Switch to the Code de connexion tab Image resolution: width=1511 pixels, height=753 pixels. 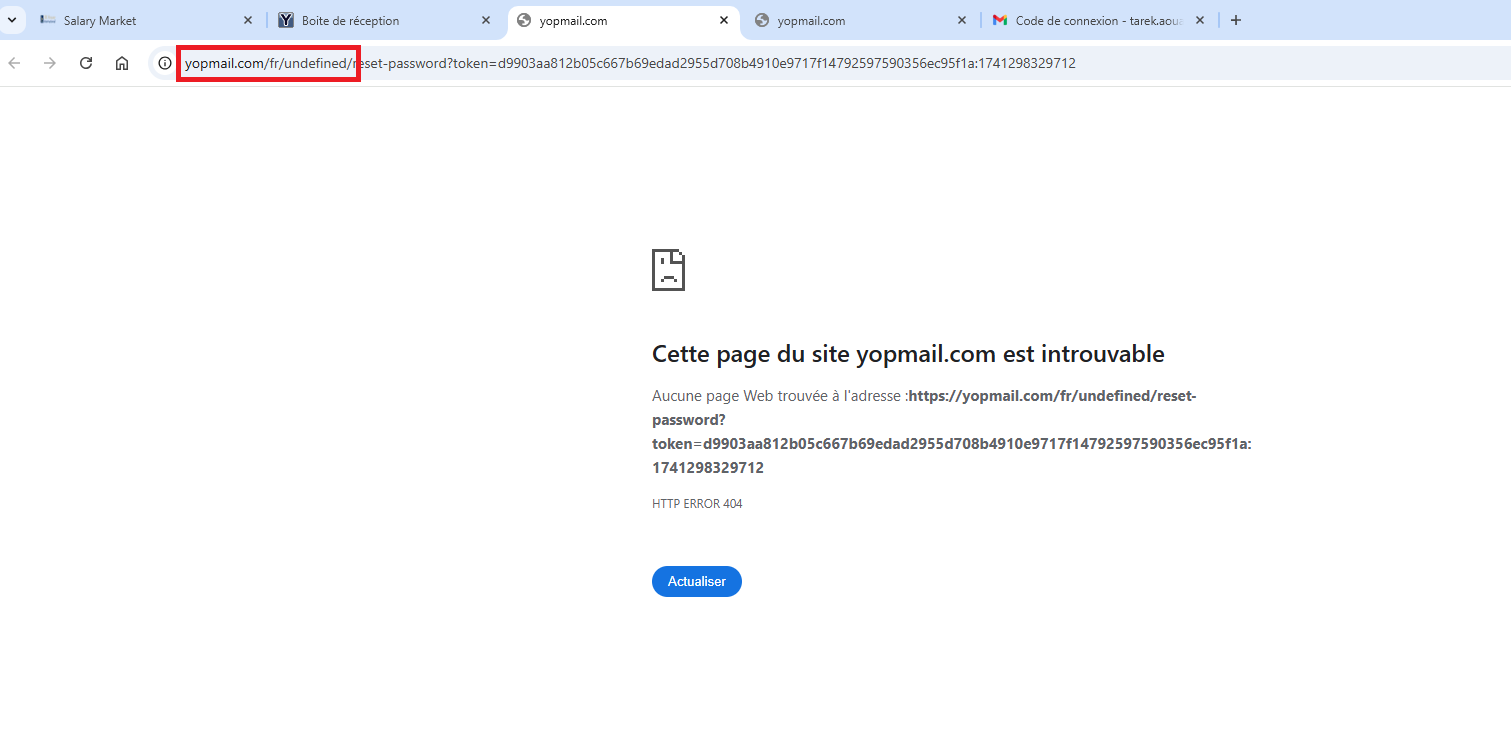[x=1090, y=20]
